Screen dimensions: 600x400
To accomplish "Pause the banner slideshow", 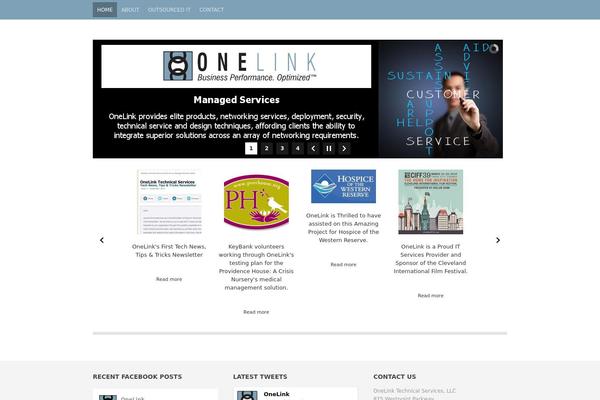I will coord(329,149).
